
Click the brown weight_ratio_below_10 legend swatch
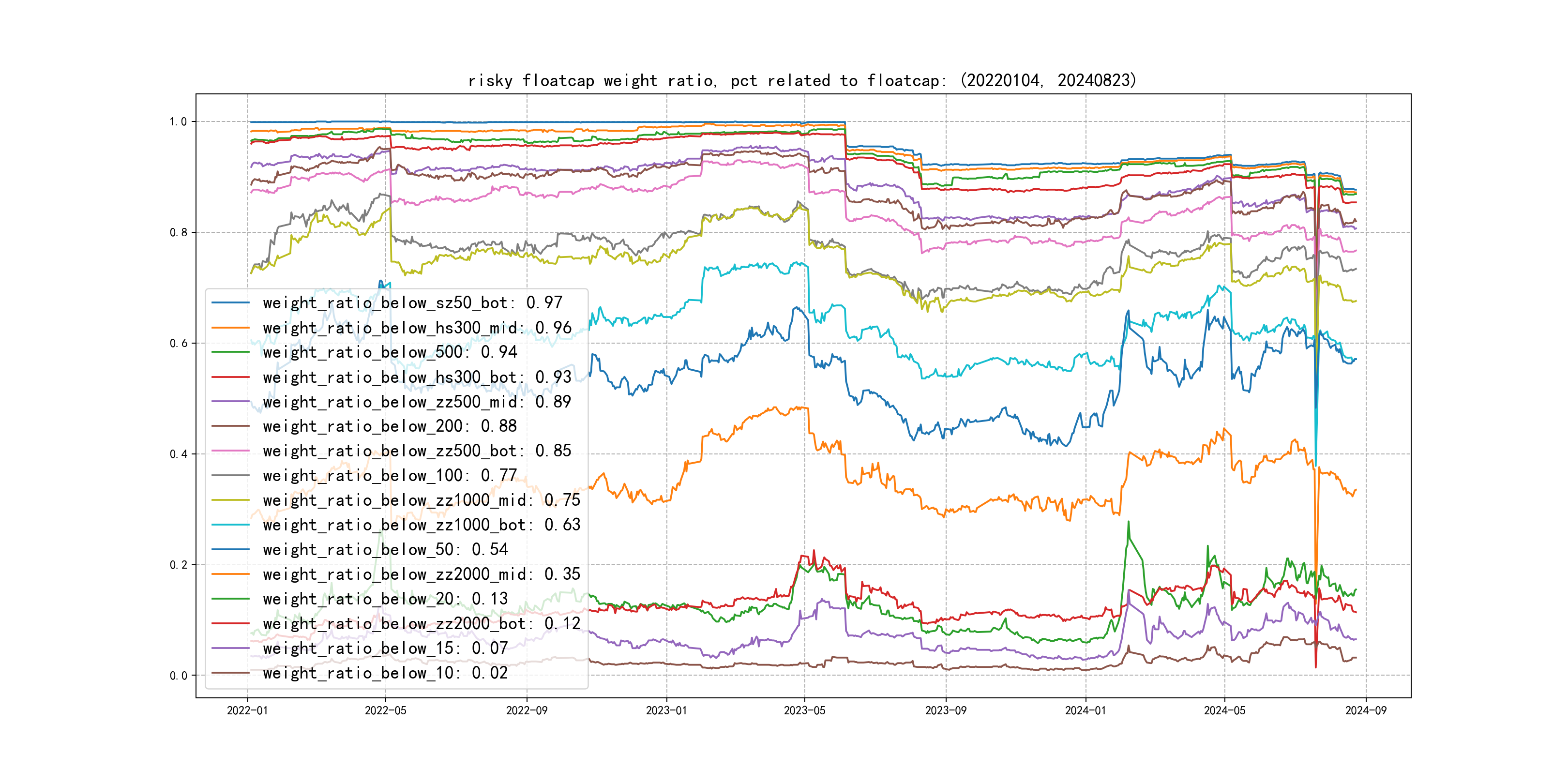pyautogui.click(x=230, y=673)
